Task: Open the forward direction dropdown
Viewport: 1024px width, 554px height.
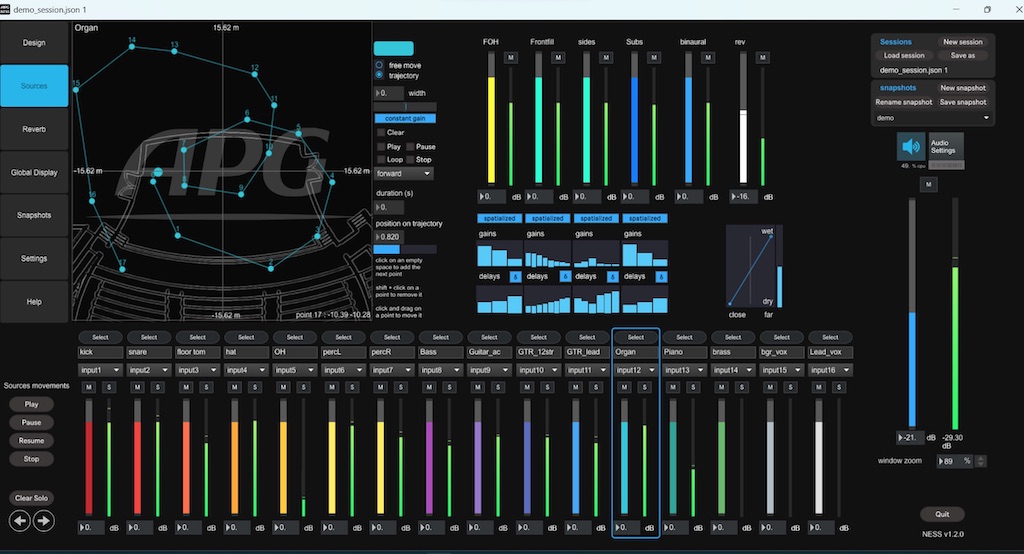Action: (x=404, y=173)
